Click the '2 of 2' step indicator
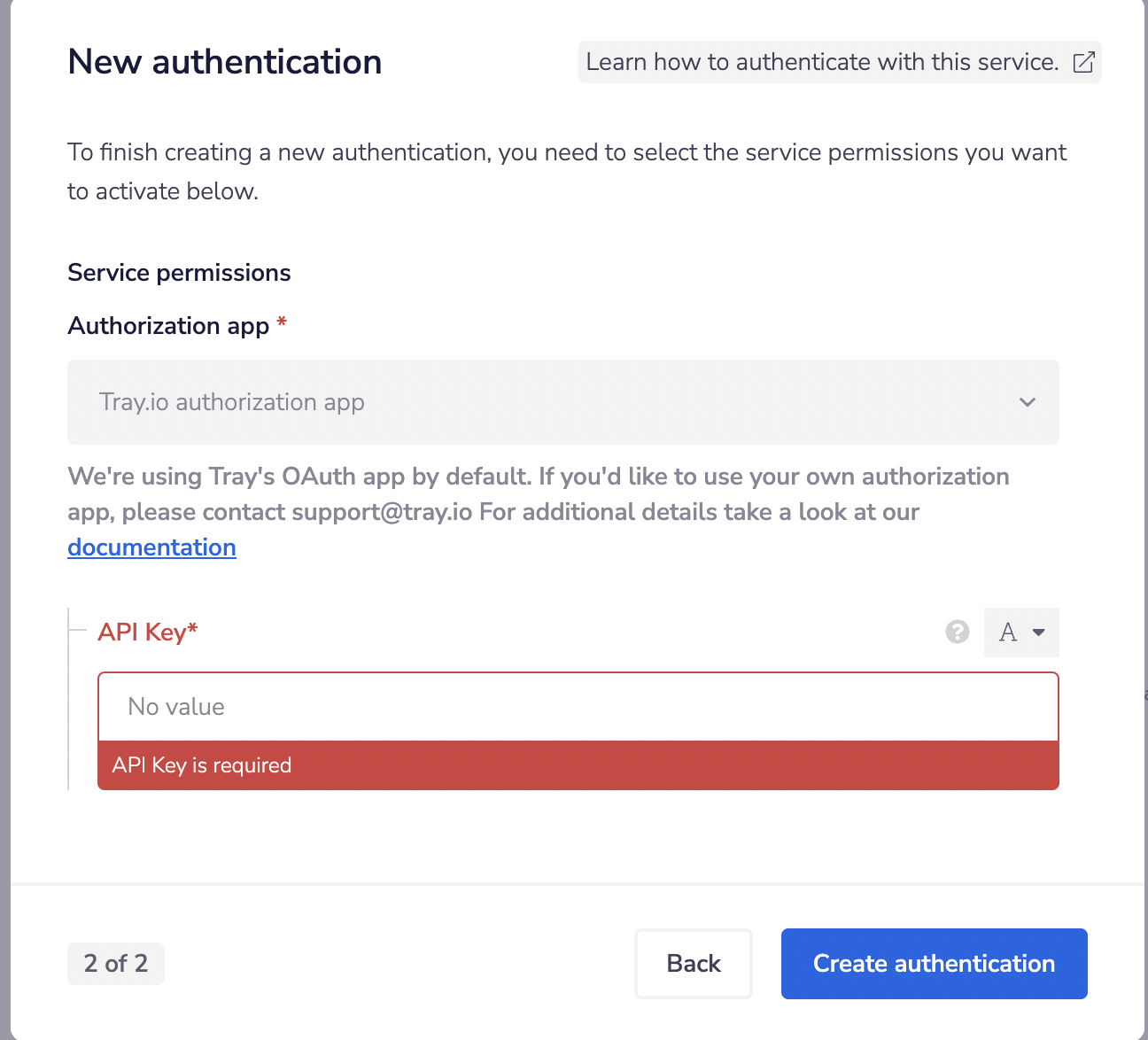The image size is (1148, 1040). point(115,964)
